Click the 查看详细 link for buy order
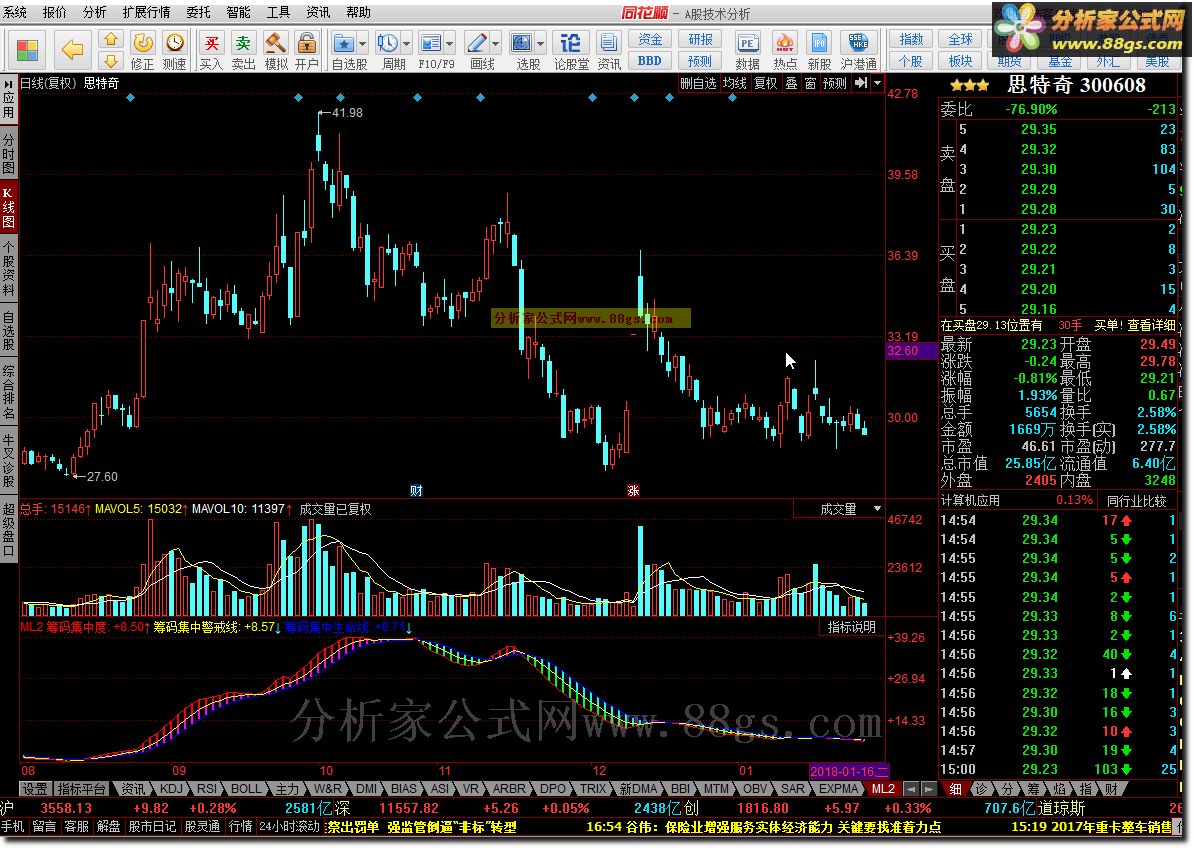Image resolution: width=1194 pixels, height=848 pixels. click(x=1150, y=325)
